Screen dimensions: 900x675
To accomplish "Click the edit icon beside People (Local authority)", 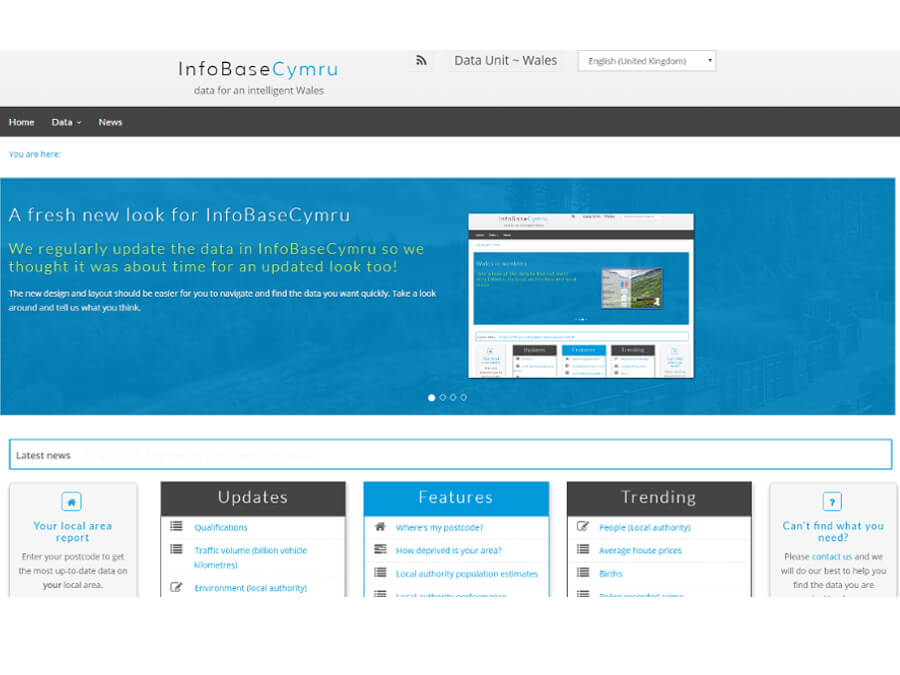I will [583, 526].
